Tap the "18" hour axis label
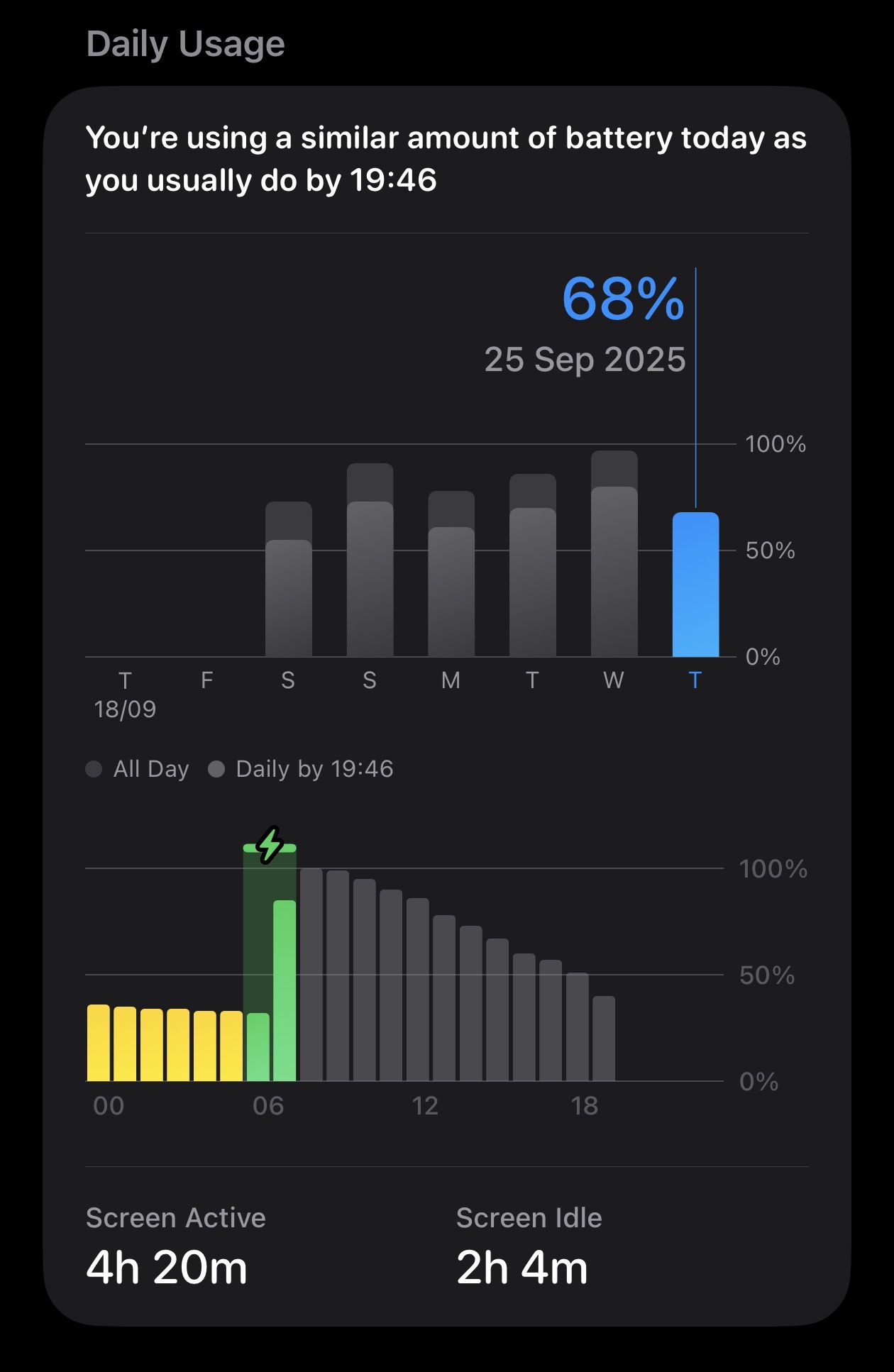The height and width of the screenshot is (1372, 894). pyautogui.click(x=585, y=1105)
